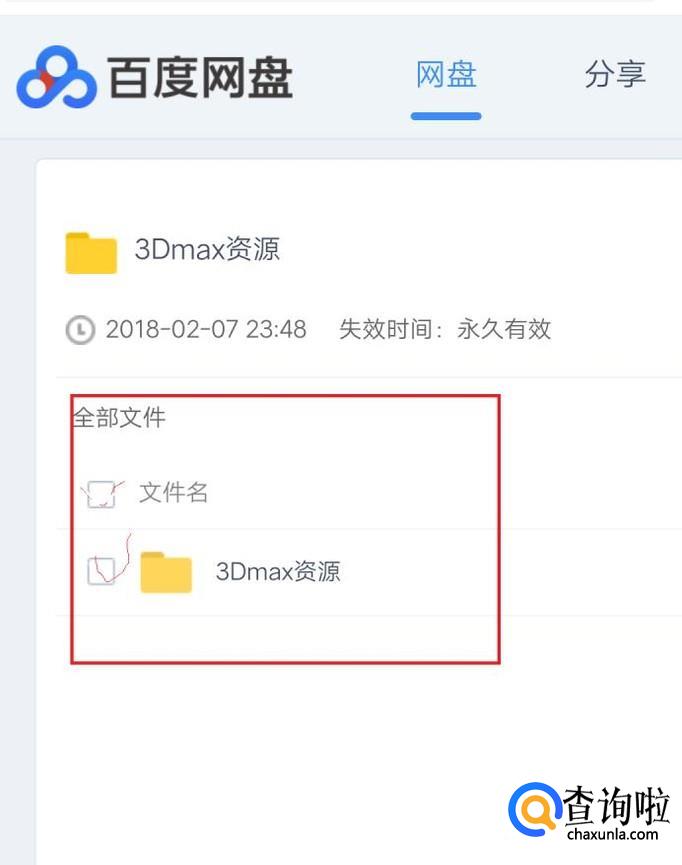The image size is (682, 865).
Task: Open the folder icon in the 3Dmax资源 file row
Action: point(166,572)
